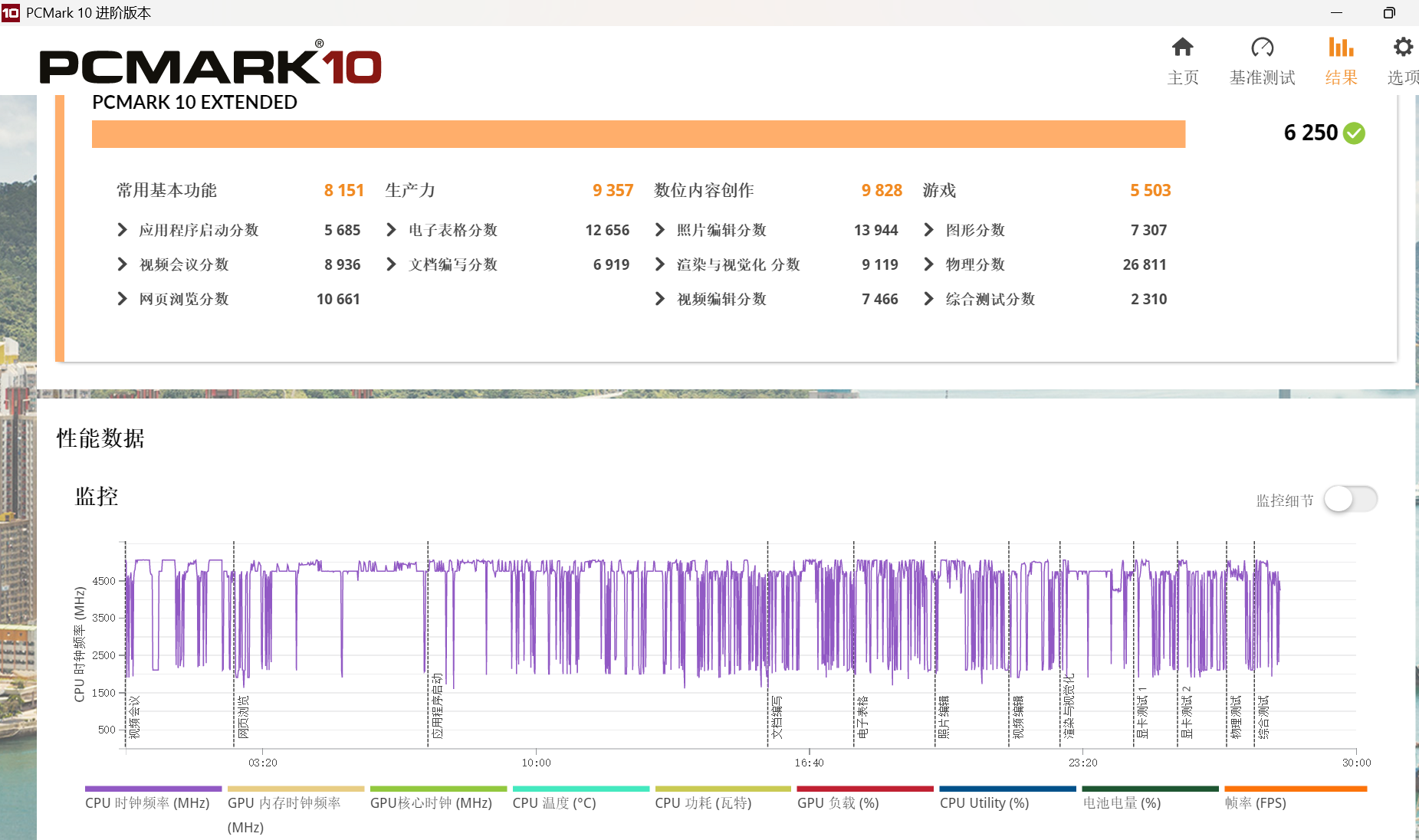Click the 综合测试 marker on the chart
This screenshot has width=1419, height=840.
[1264, 717]
